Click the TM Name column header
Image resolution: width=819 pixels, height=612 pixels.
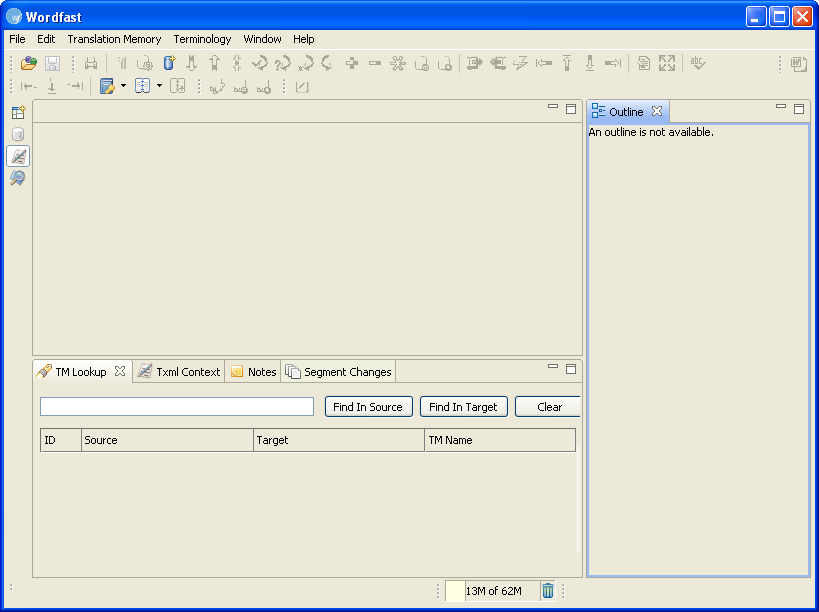pyautogui.click(x=500, y=440)
